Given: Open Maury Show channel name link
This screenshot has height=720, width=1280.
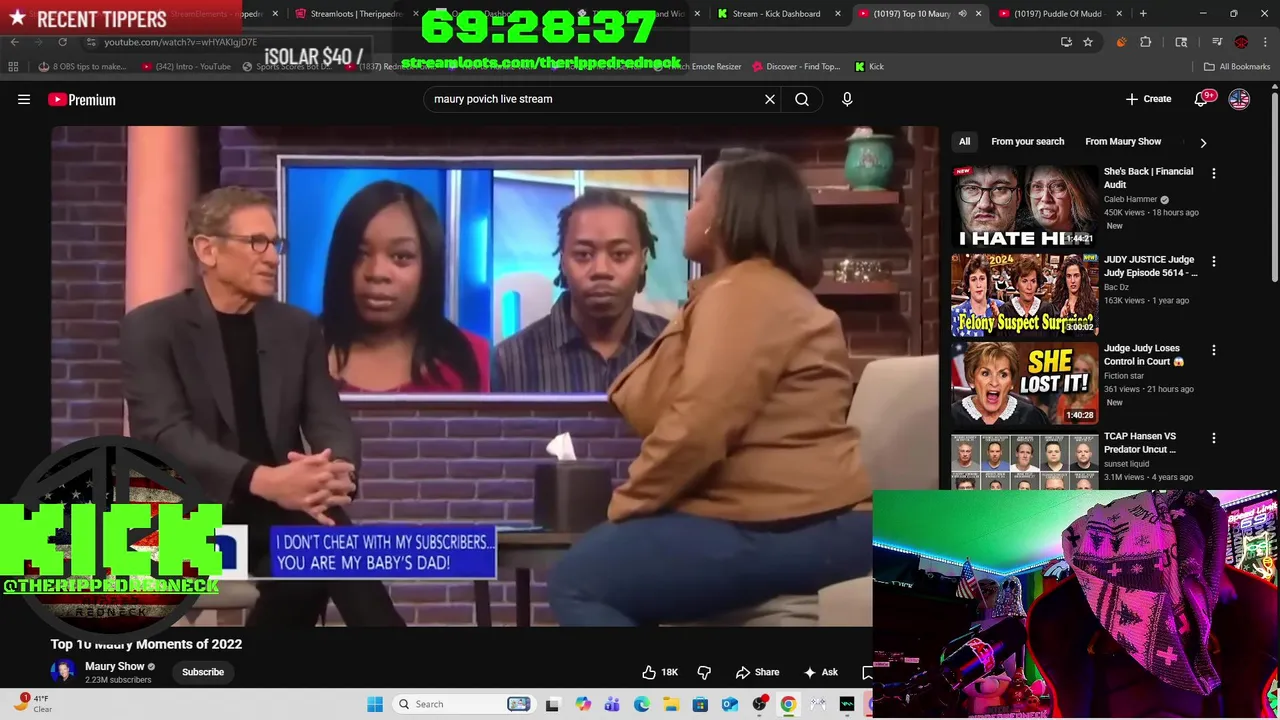Looking at the screenshot, I should [114, 666].
